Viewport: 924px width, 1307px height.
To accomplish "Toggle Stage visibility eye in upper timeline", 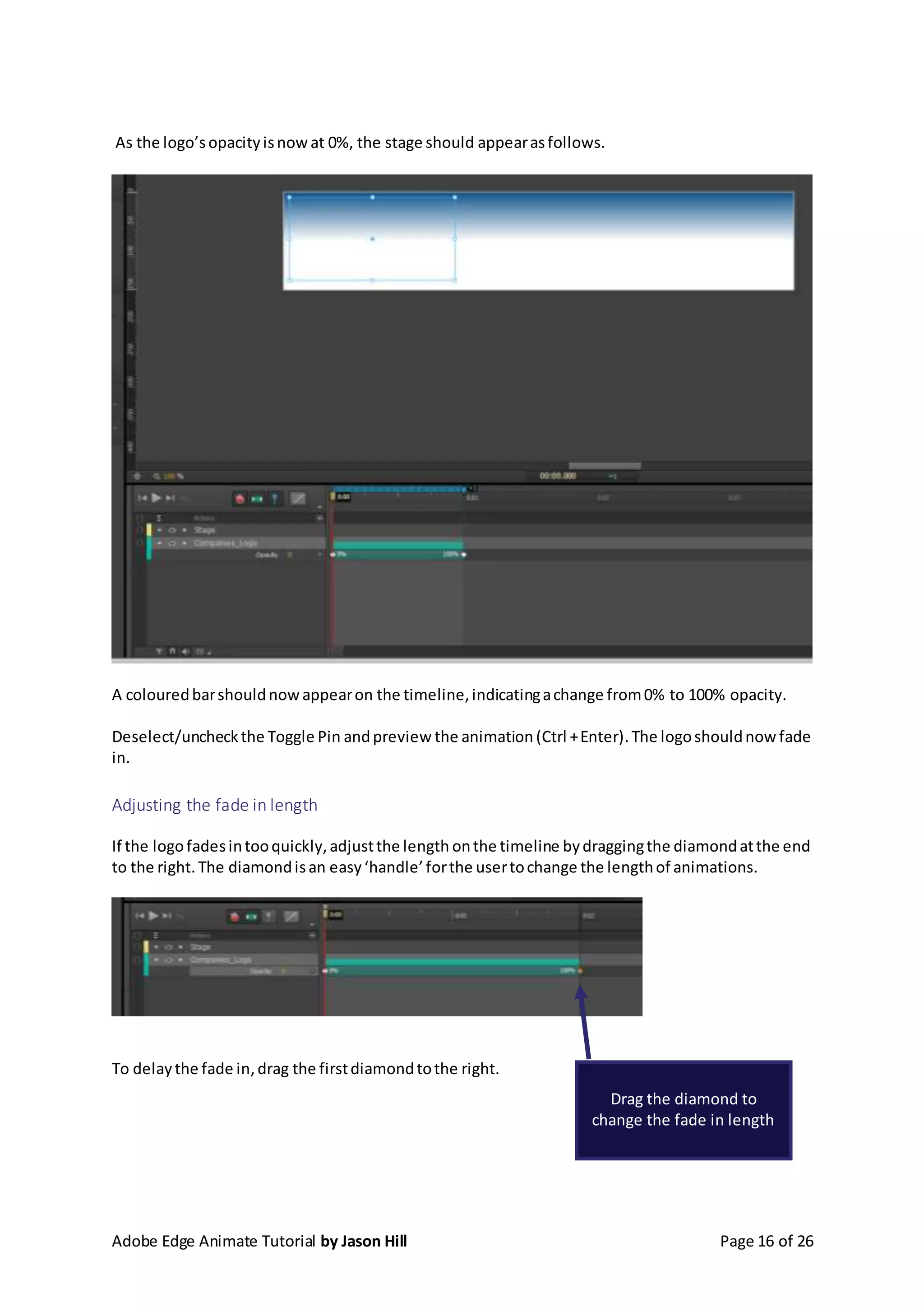I will tap(172, 530).
